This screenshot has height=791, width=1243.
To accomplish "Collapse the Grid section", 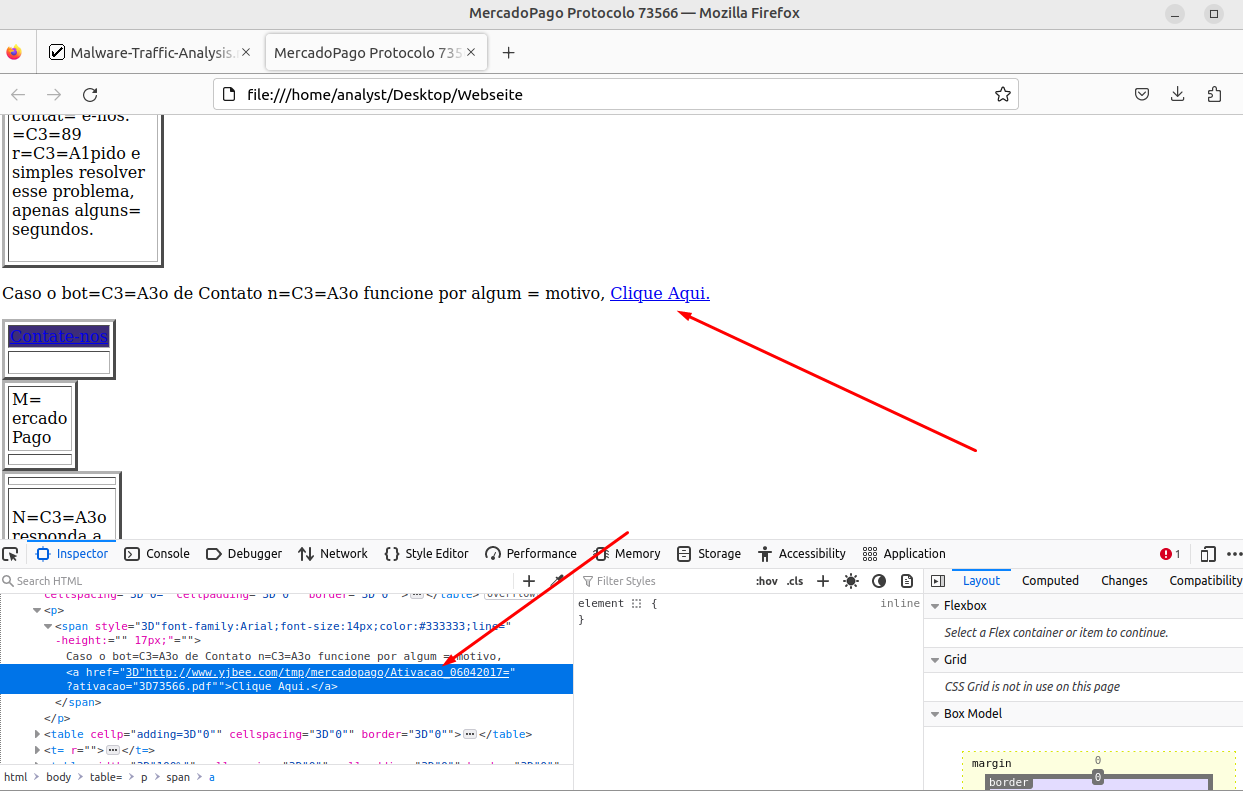I will tap(935, 660).
